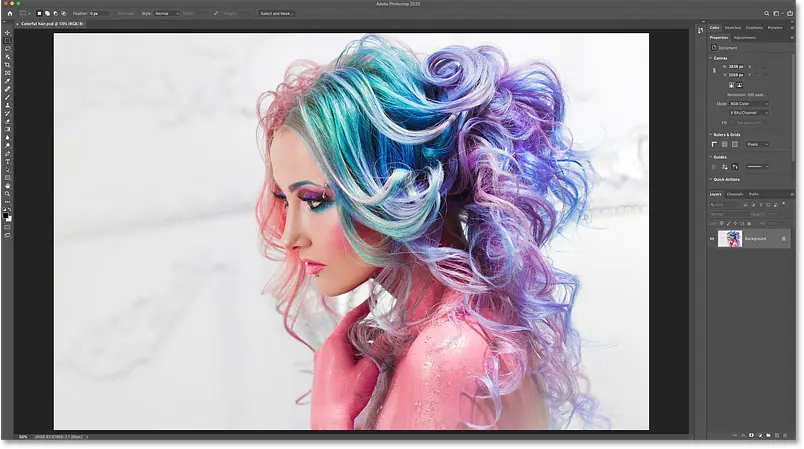Switch to the Paths tab
804x449 pixels.
tap(754, 194)
